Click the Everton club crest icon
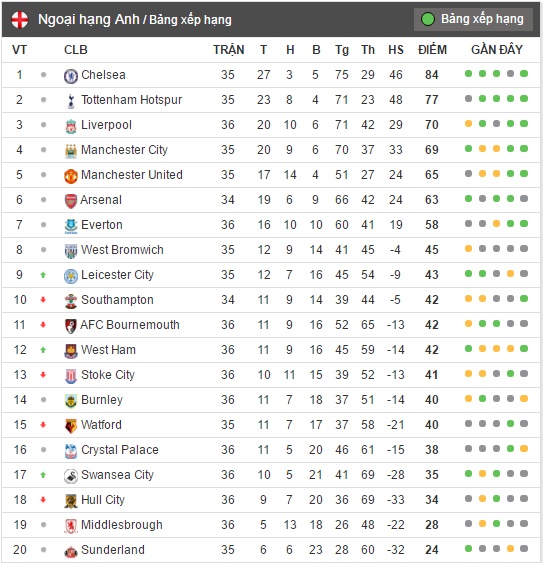 pos(71,226)
